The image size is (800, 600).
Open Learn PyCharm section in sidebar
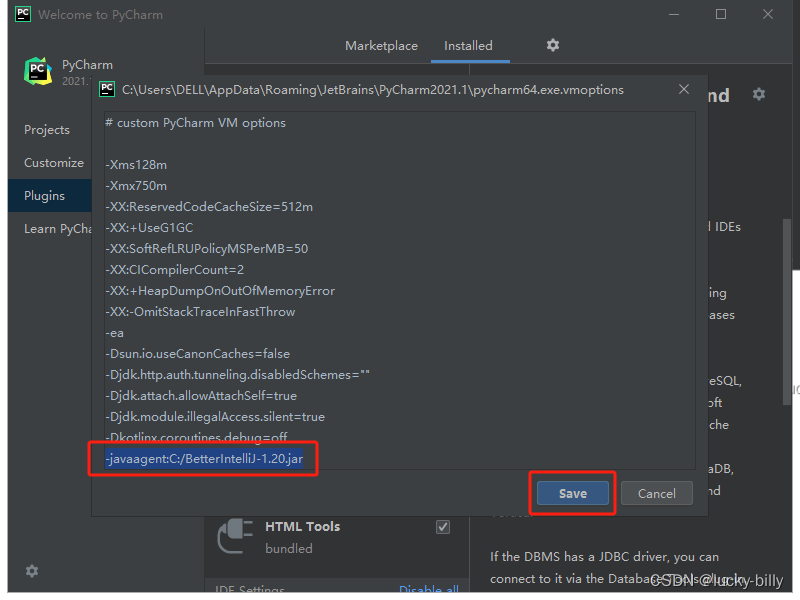point(58,229)
